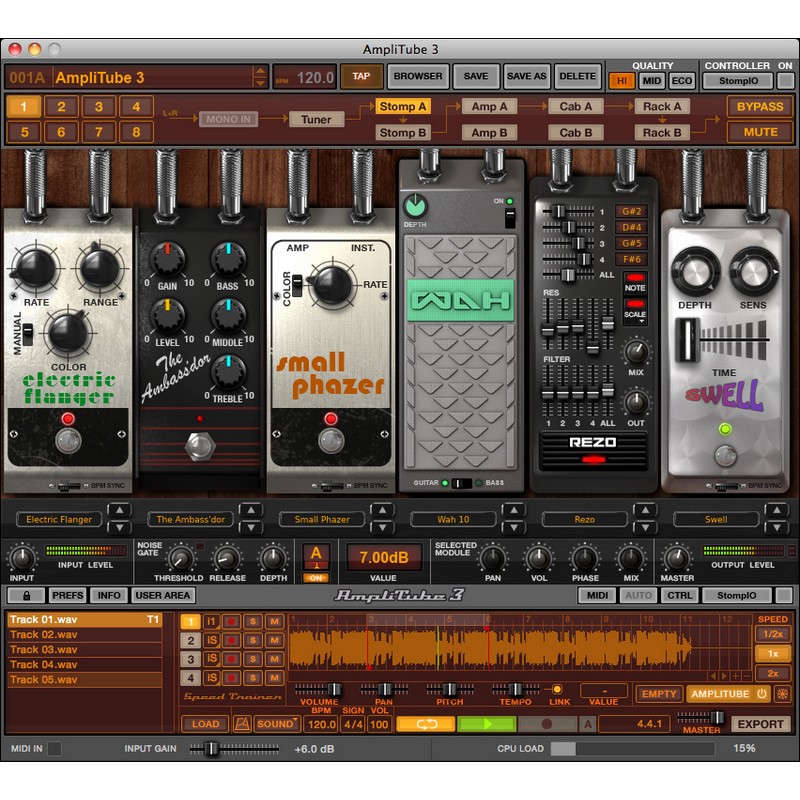Click the TREBLE knob on The Ambass'dor
Viewport: 800px width, 800px height.
[228, 372]
